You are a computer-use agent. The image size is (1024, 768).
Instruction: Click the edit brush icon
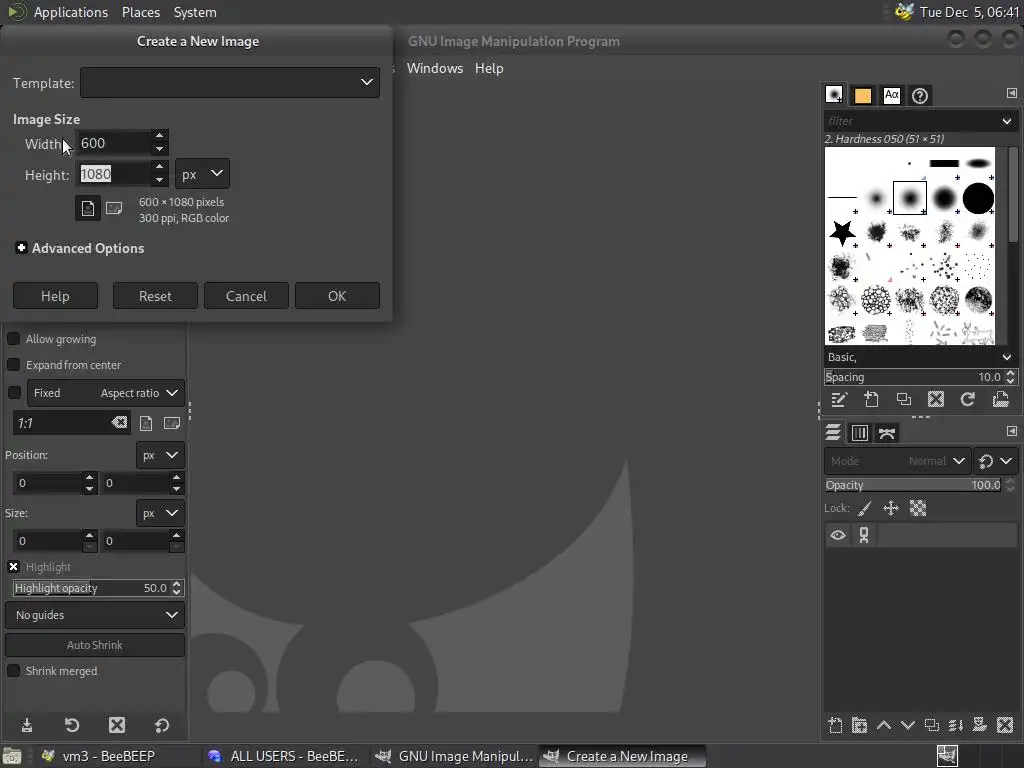point(839,399)
